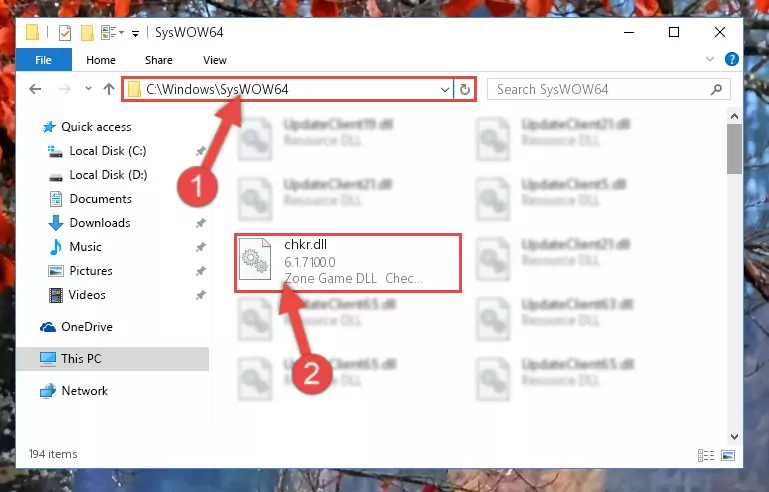Click the Properties checkmark quick access icon

point(64,33)
